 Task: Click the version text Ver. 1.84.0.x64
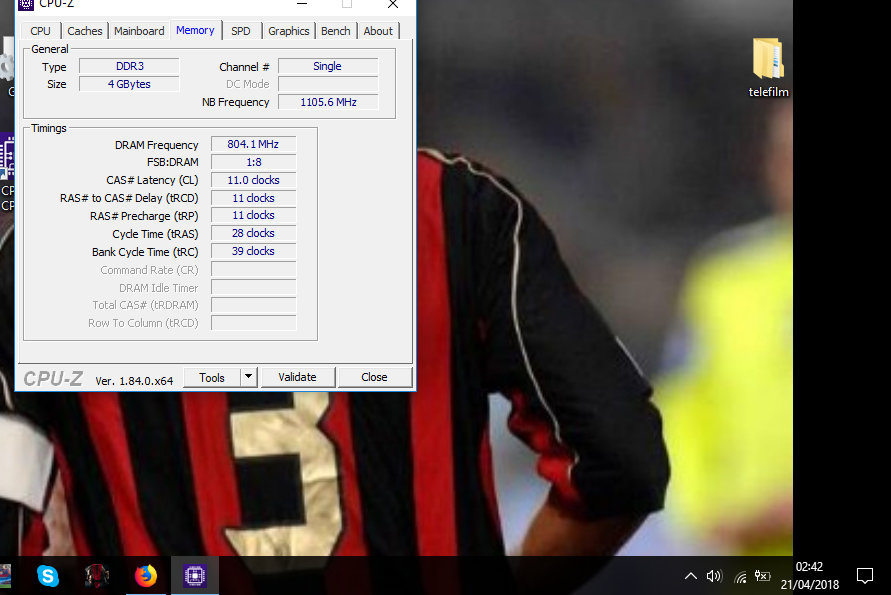point(134,381)
